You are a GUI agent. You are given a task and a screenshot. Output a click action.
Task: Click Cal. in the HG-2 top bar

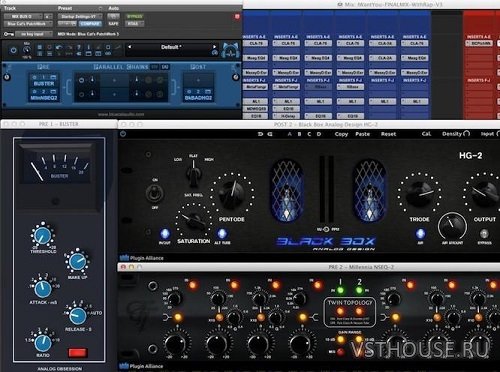pyautogui.click(x=426, y=134)
